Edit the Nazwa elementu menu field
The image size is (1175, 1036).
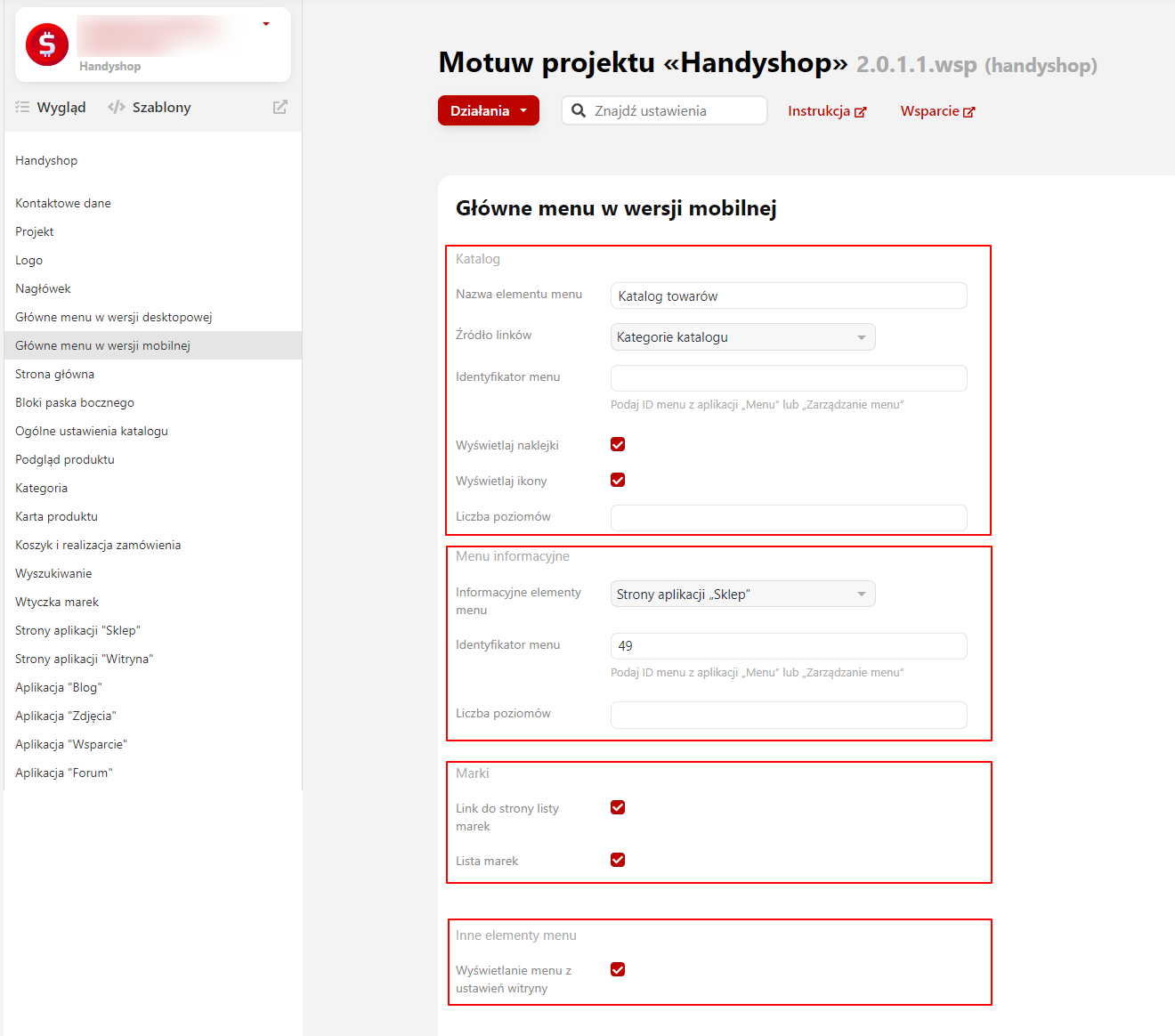(789, 295)
